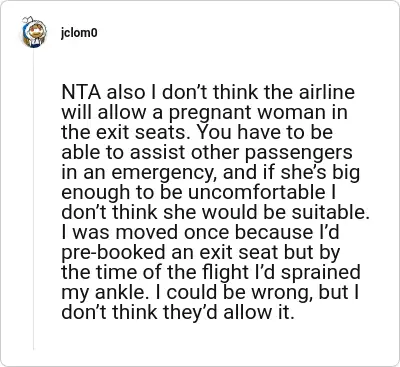Click the final line 'don't think they'd allow it.'
The height and width of the screenshot is (367, 400).
coord(178,313)
